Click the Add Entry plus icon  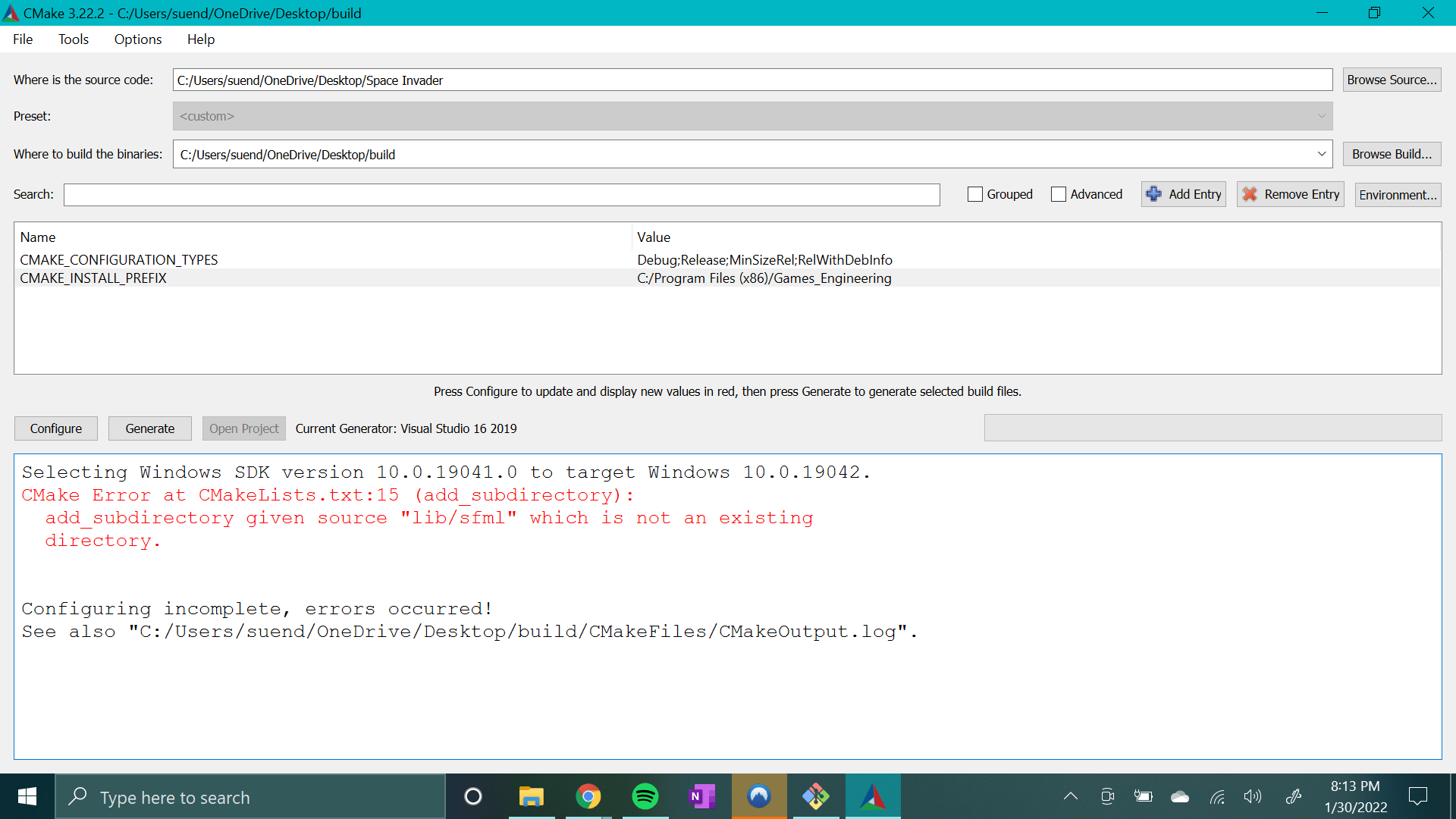(1154, 194)
